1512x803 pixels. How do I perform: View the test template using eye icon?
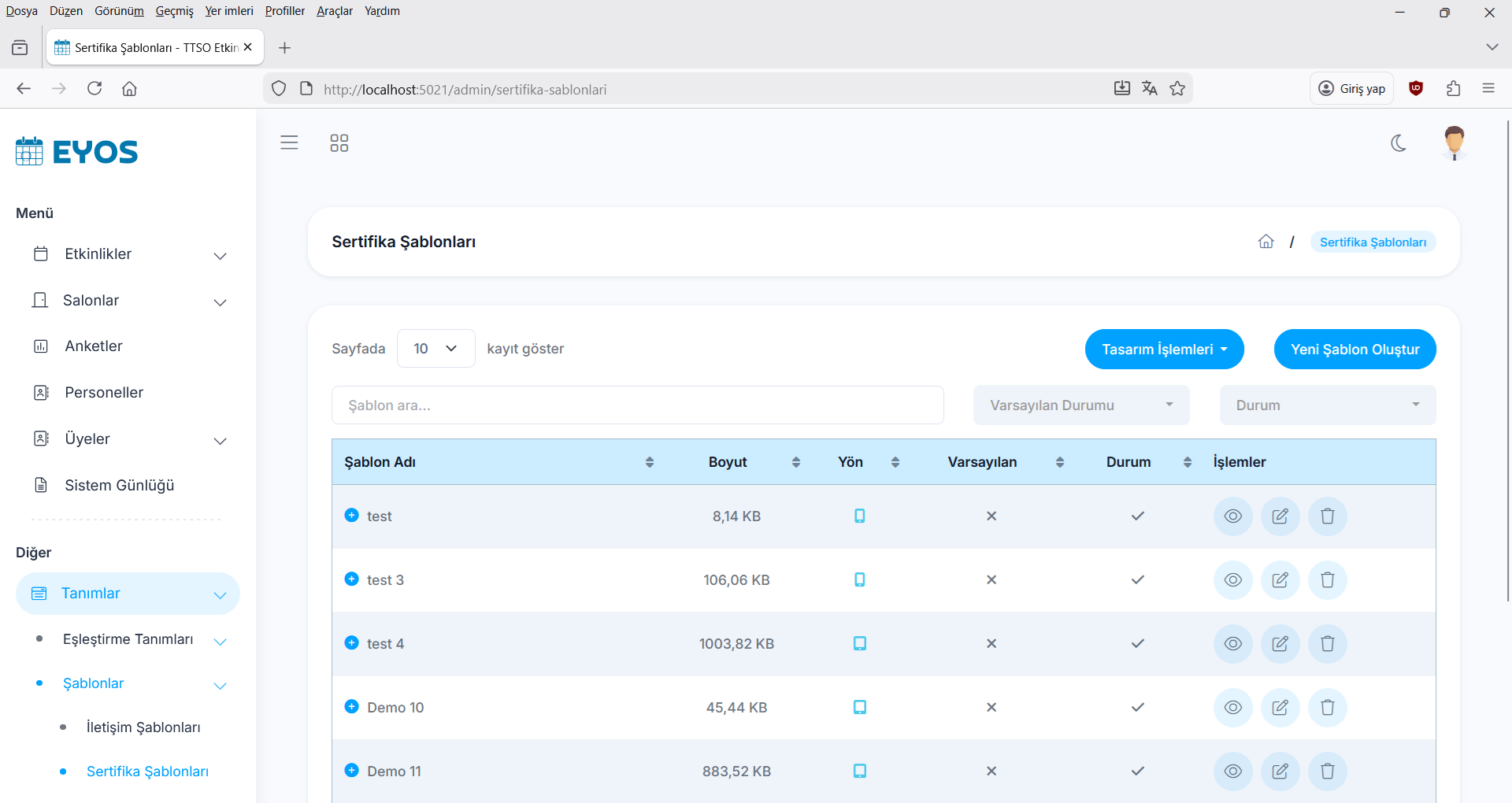(1232, 516)
